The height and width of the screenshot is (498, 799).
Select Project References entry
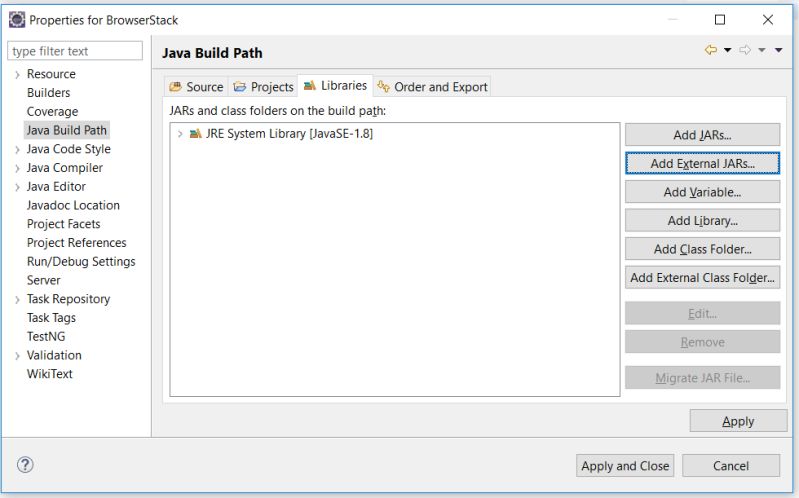(x=76, y=243)
